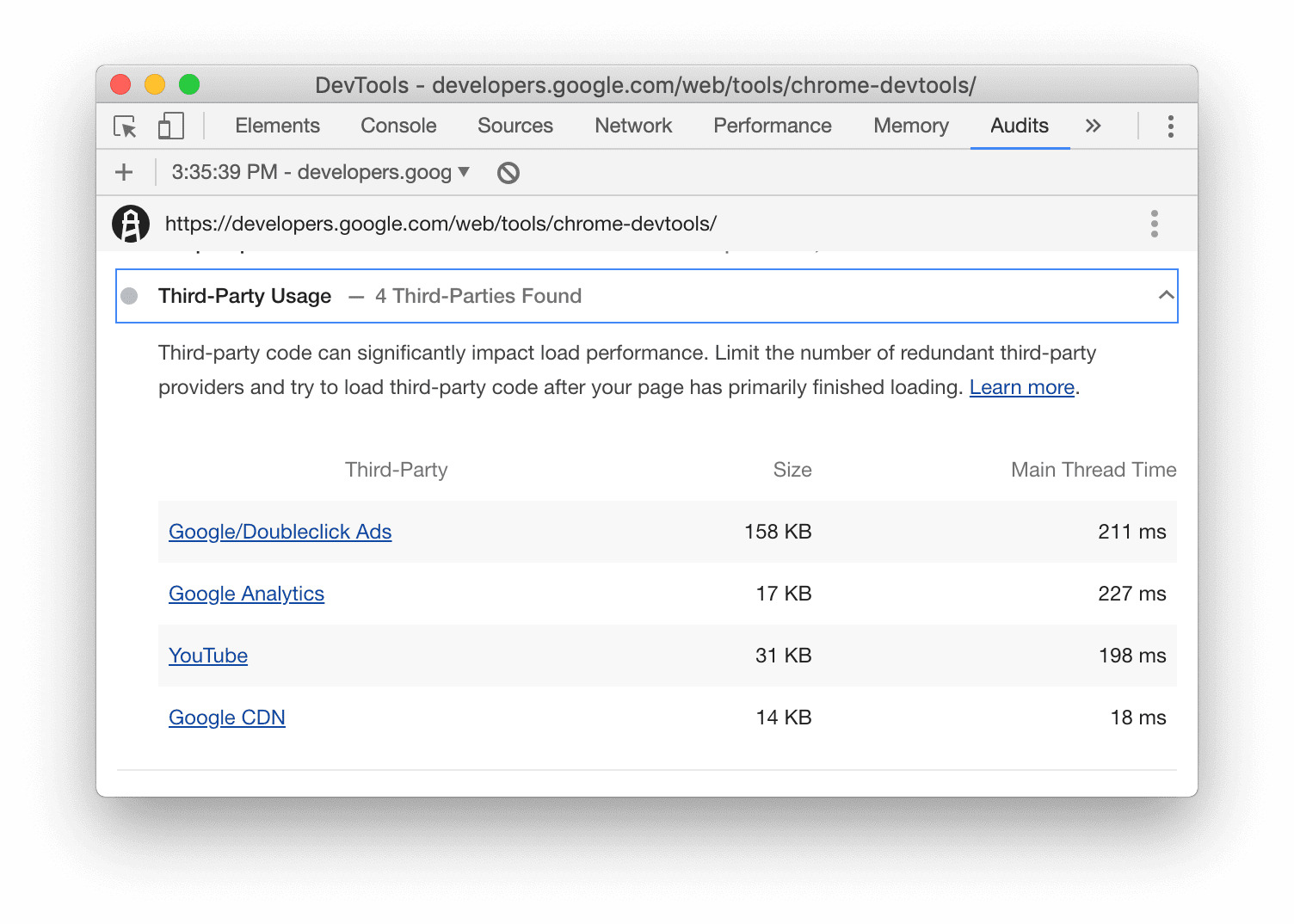Open the YouTube third-party entry
Image resolution: width=1294 pixels, height=924 pixels.
(207, 656)
